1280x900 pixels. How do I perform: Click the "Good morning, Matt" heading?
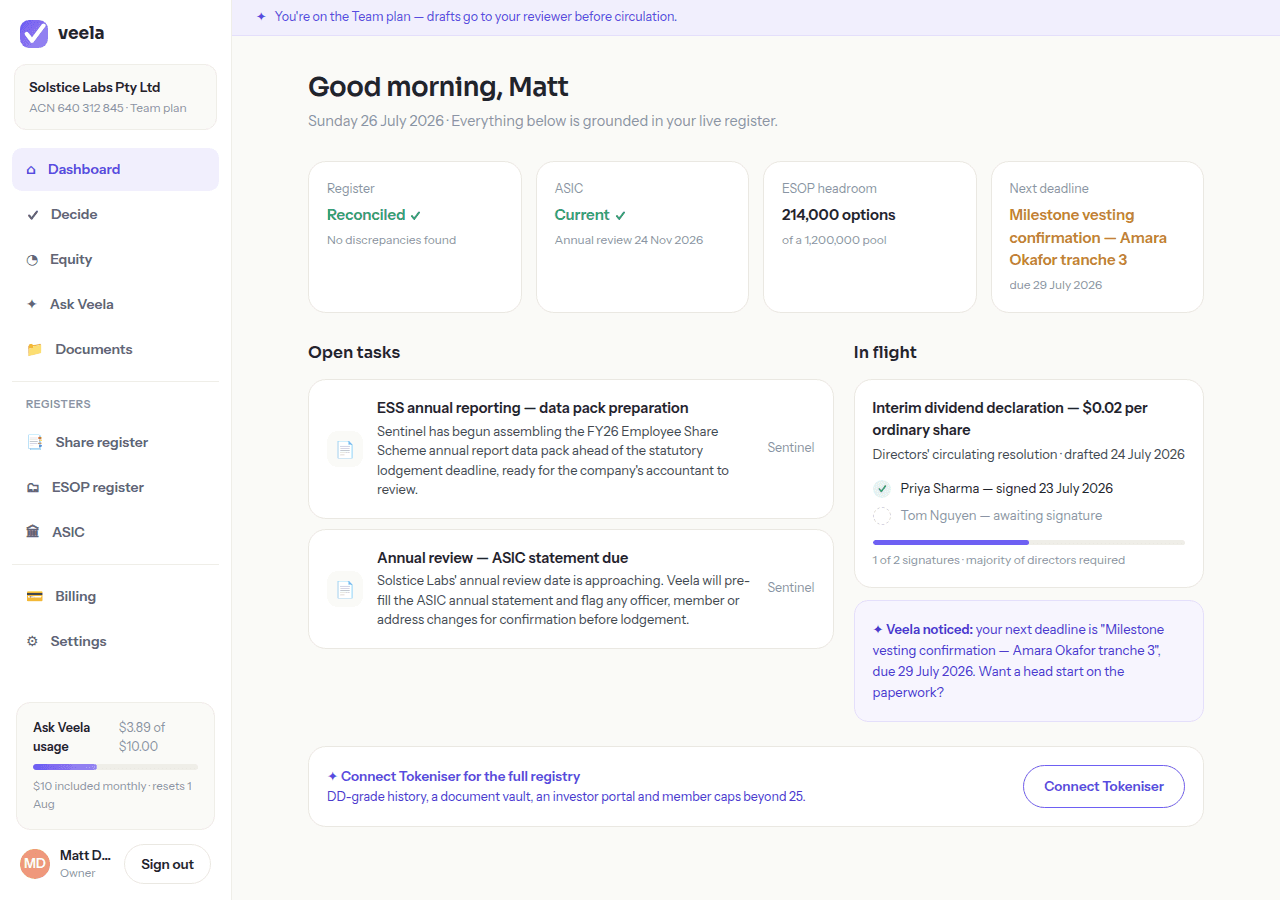coord(438,87)
